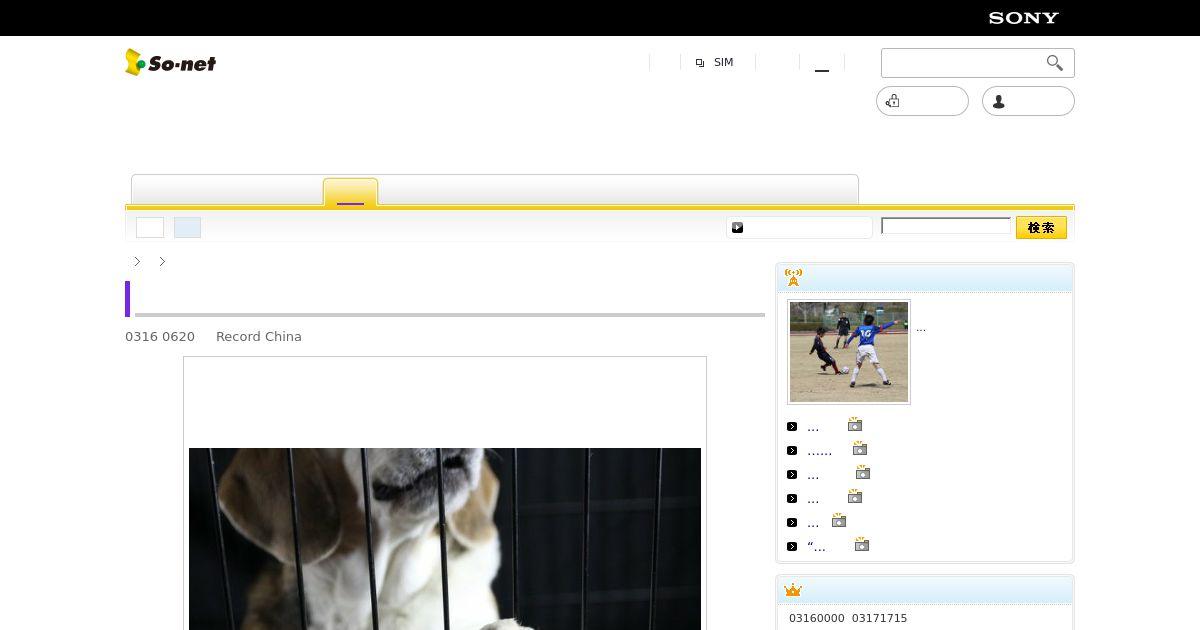Open the Record China source text

pos(259,337)
